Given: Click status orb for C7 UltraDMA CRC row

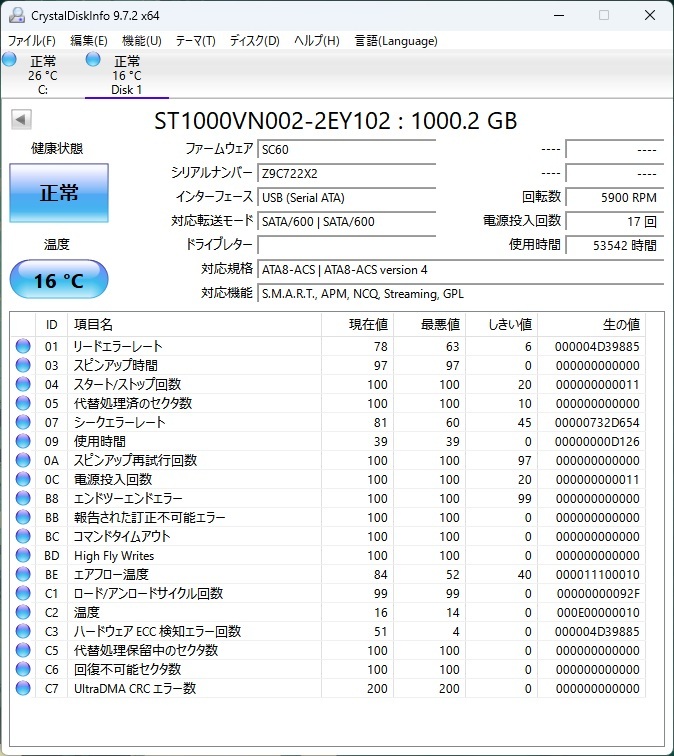Looking at the screenshot, I should click(23, 688).
